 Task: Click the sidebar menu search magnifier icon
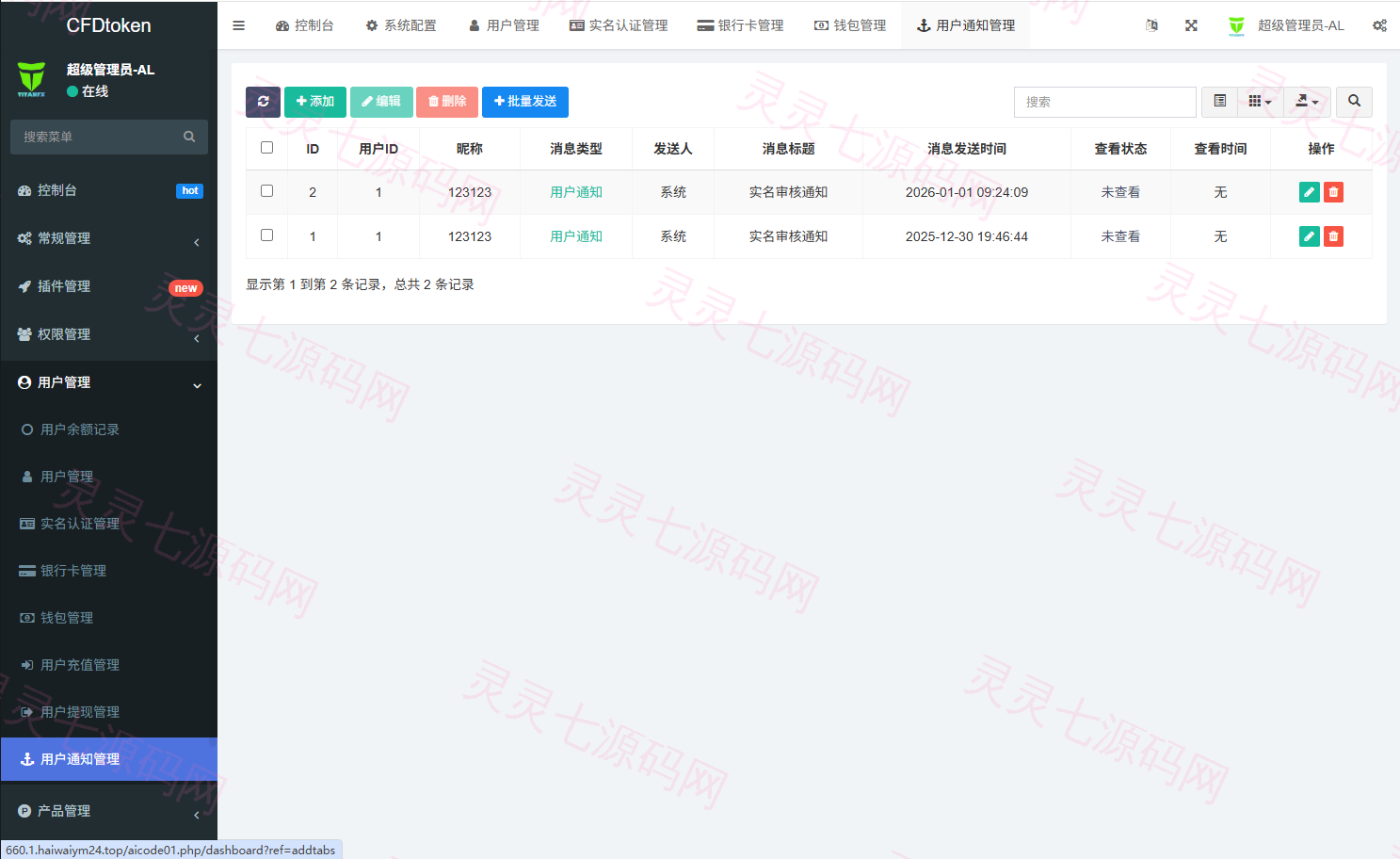coord(189,137)
